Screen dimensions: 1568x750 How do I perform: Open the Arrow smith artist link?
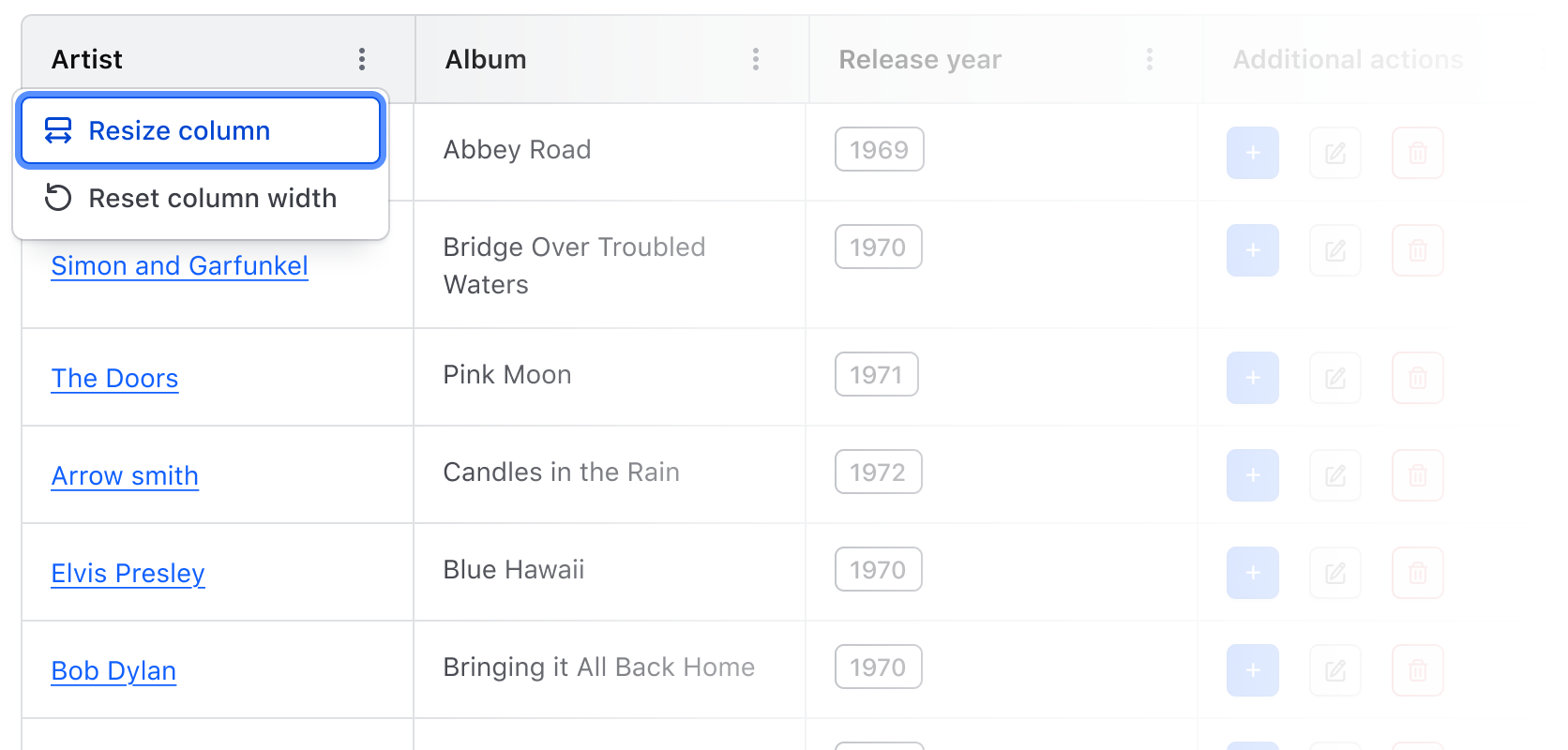click(125, 476)
